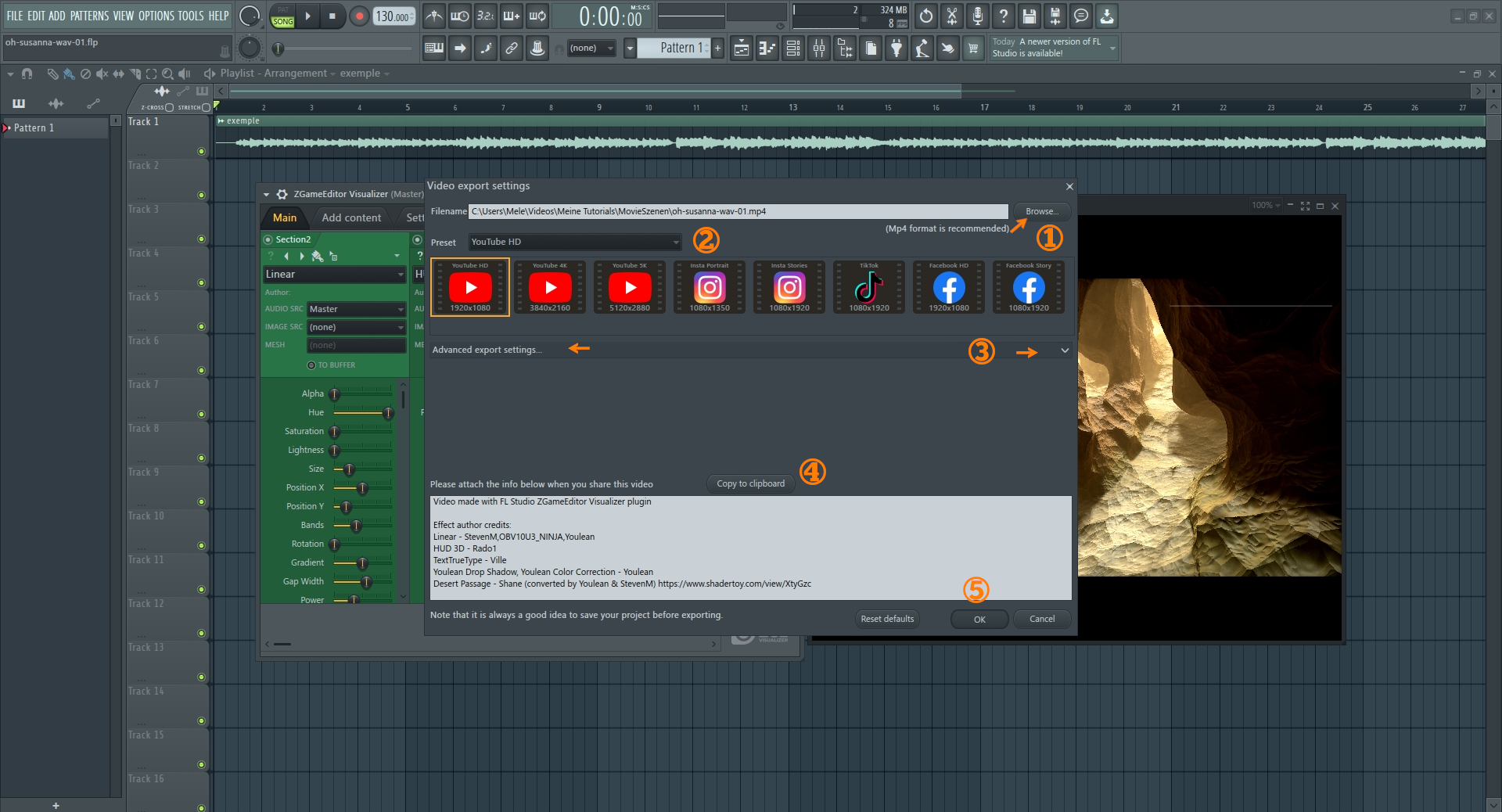1502x812 pixels.
Task: Click the microphone one-click recording icon
Action: 978,16
